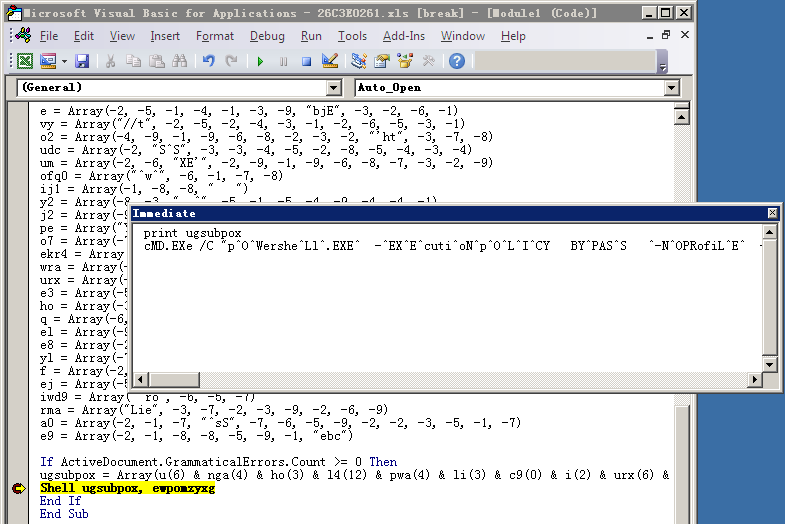
Task: Click the Paste clipboard icon
Action: (157, 61)
